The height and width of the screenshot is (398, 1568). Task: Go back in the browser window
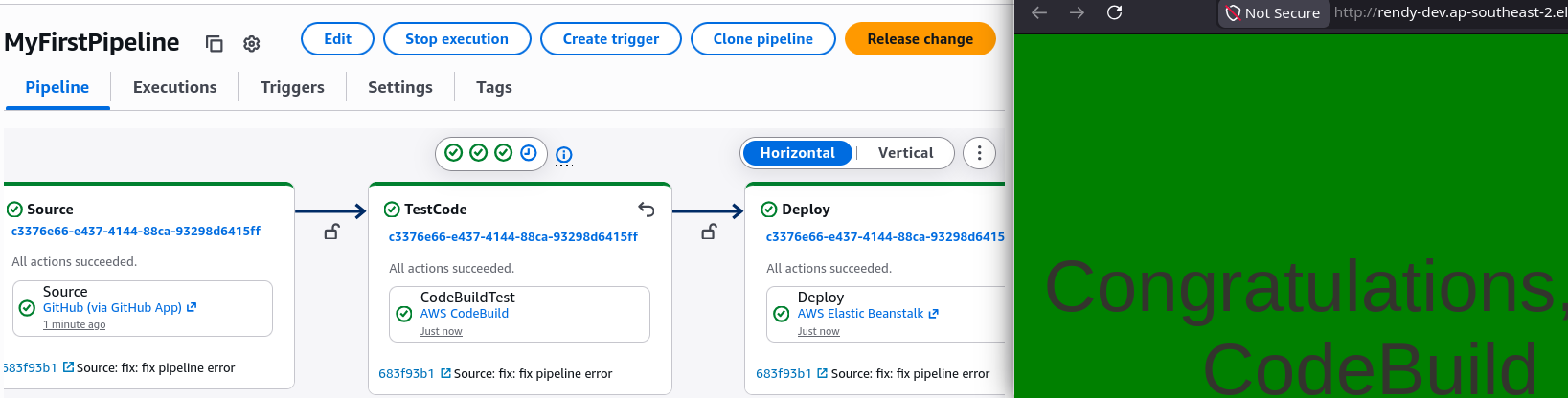point(1039,12)
